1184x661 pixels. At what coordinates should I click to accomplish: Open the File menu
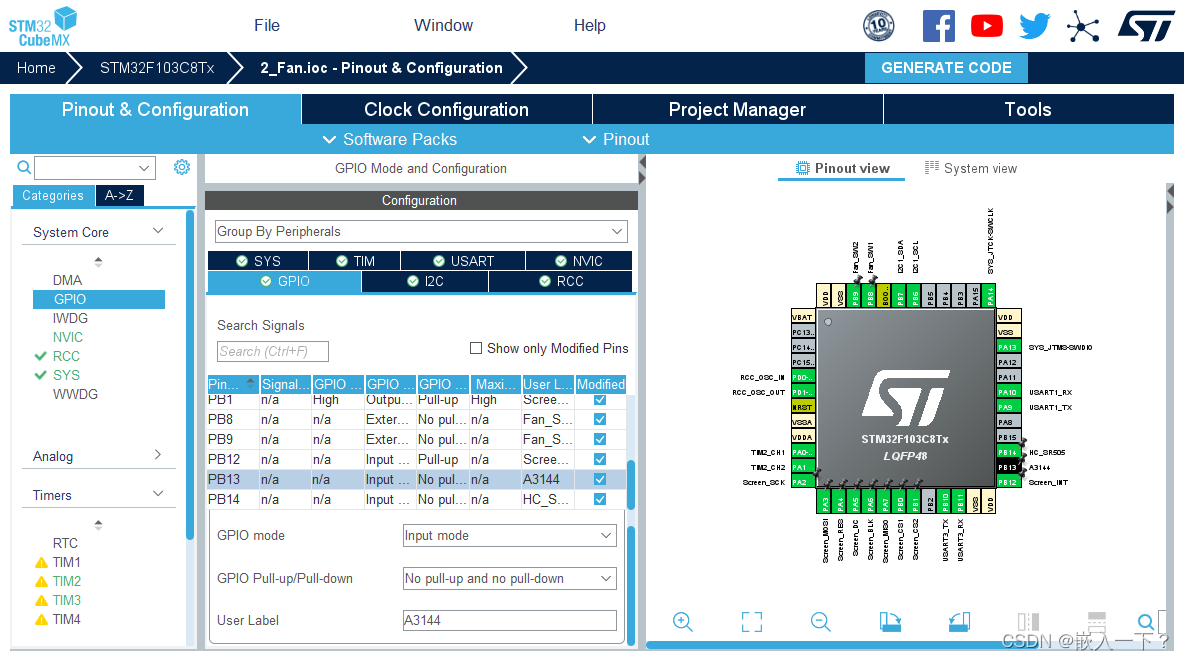click(x=267, y=26)
